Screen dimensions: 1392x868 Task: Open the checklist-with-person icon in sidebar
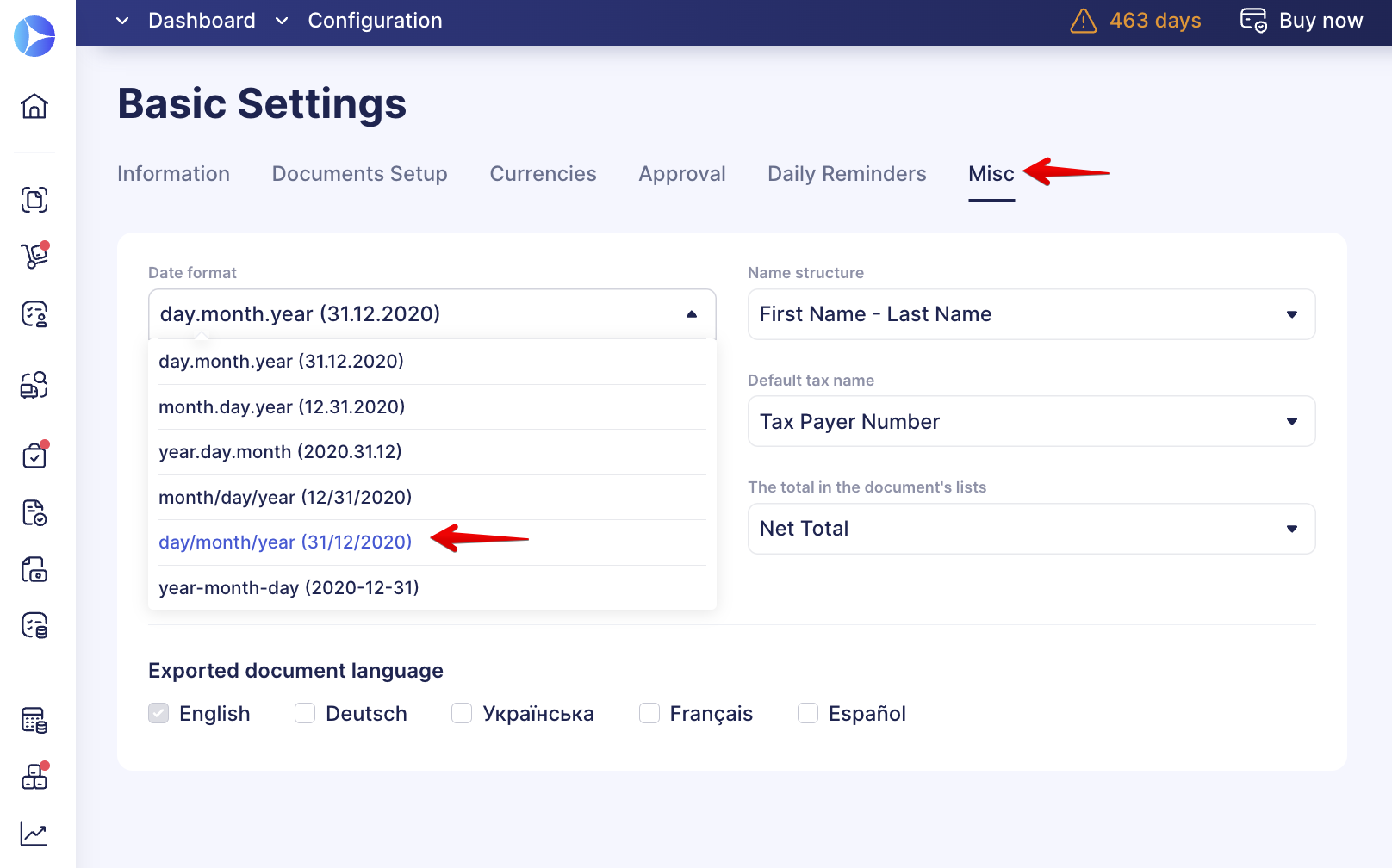coord(34,314)
